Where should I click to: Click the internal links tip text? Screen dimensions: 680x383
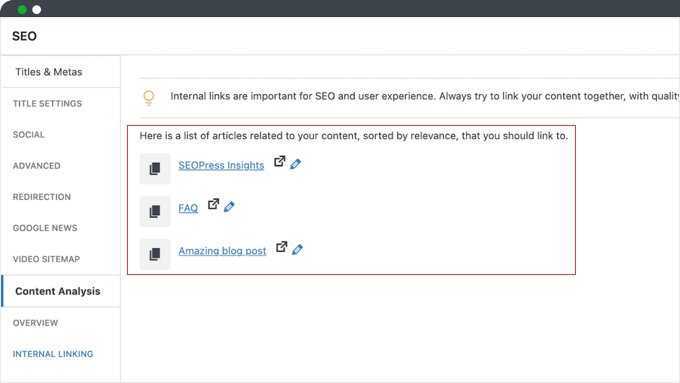[x=425, y=96]
